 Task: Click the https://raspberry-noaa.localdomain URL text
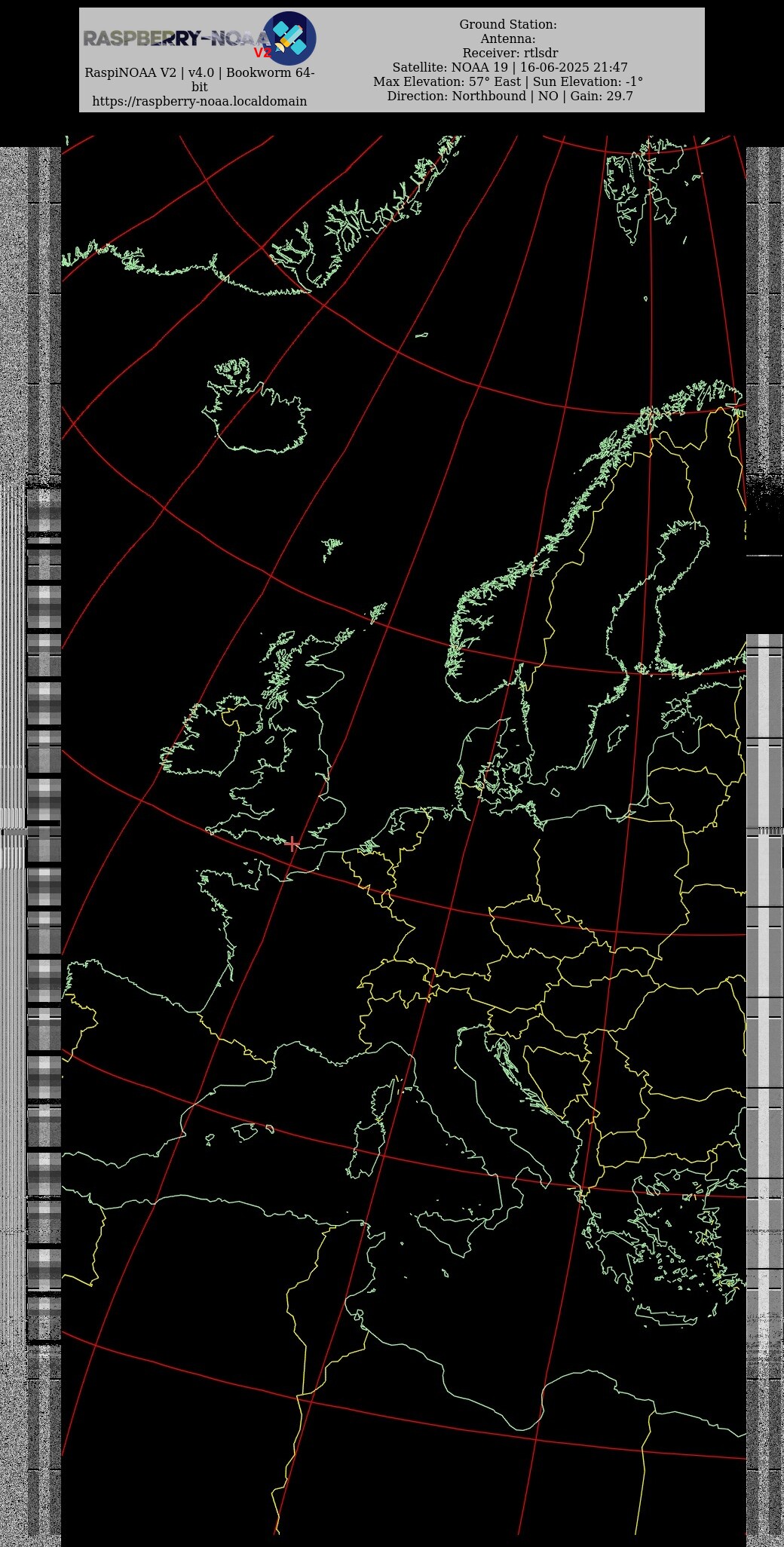coord(200,101)
